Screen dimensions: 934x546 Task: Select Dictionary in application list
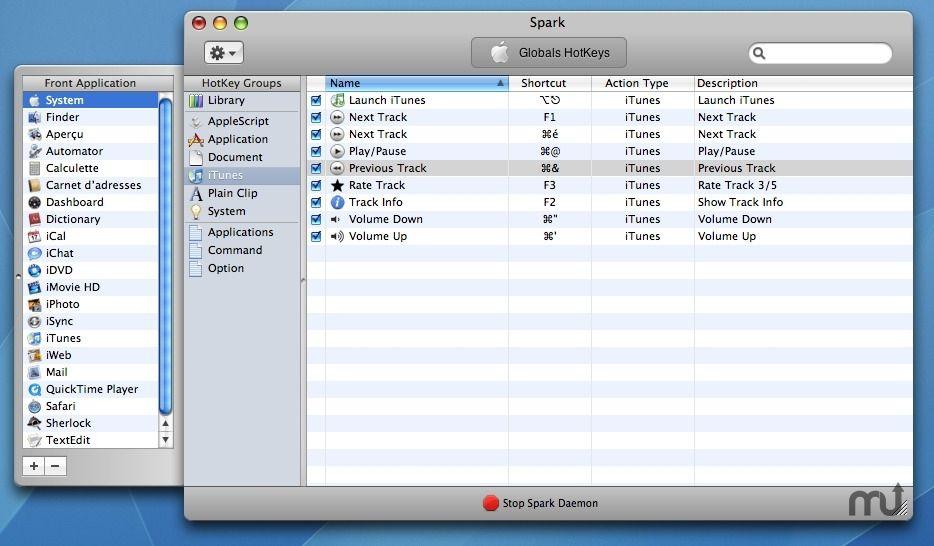click(x=91, y=219)
